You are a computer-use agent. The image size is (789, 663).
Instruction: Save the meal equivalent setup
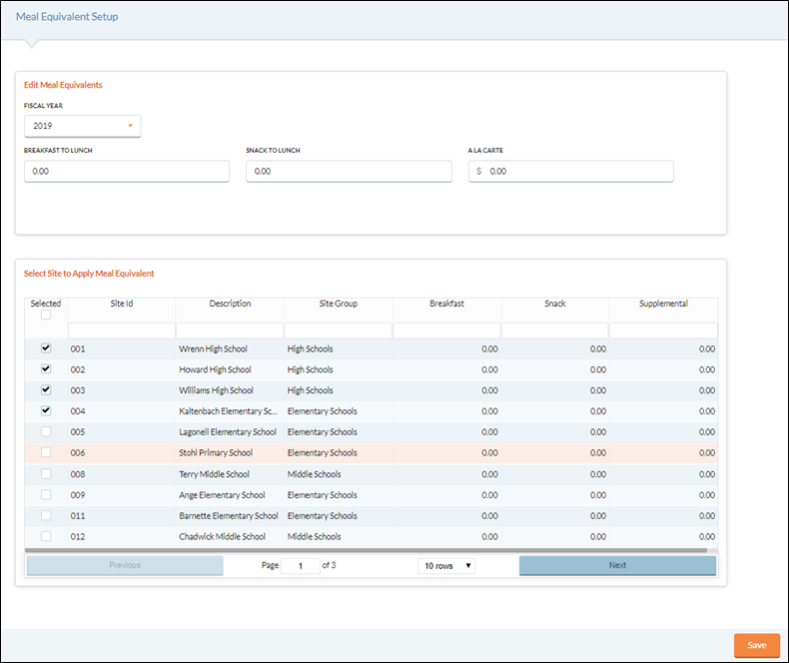[757, 645]
